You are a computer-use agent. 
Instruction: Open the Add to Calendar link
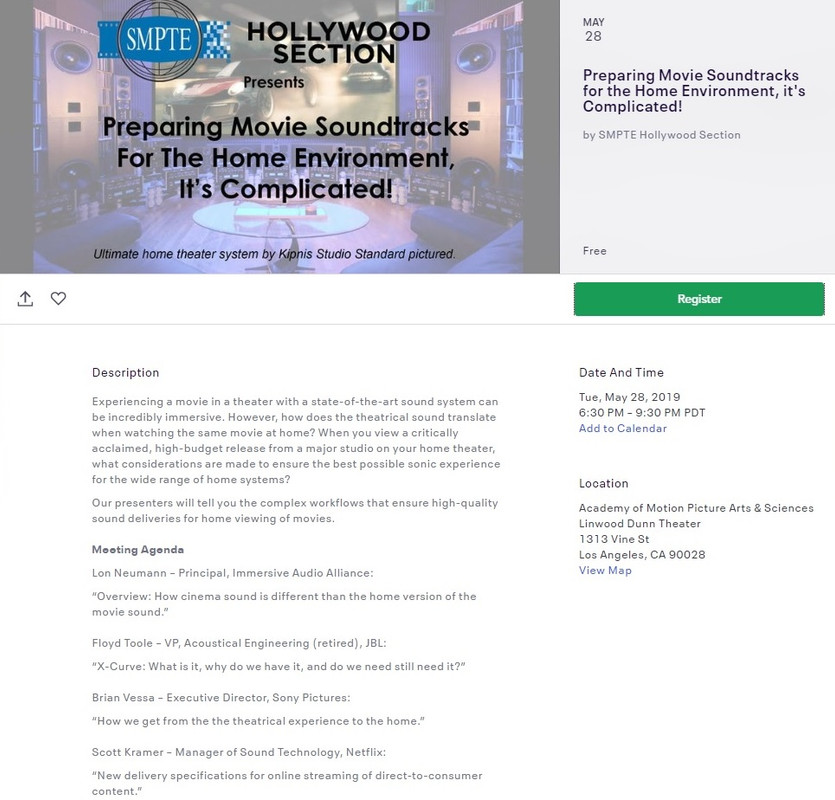[x=623, y=428]
